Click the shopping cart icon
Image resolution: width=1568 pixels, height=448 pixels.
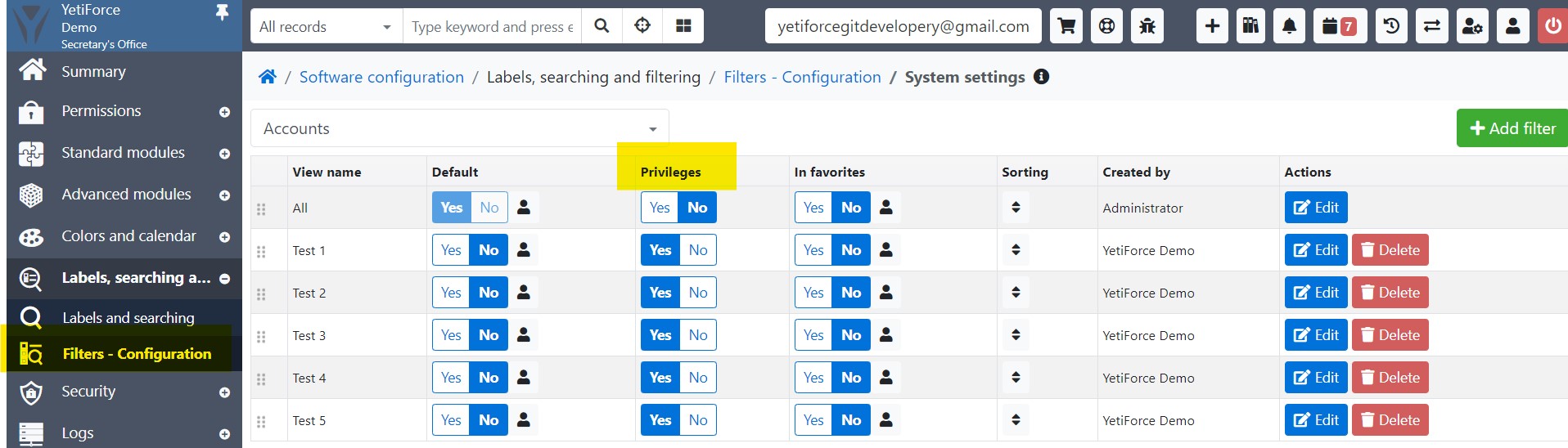point(1066,26)
